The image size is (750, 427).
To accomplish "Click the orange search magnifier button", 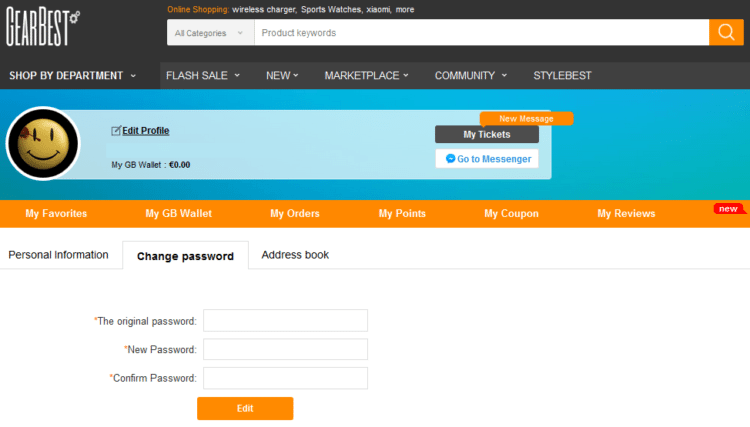I will pos(726,33).
